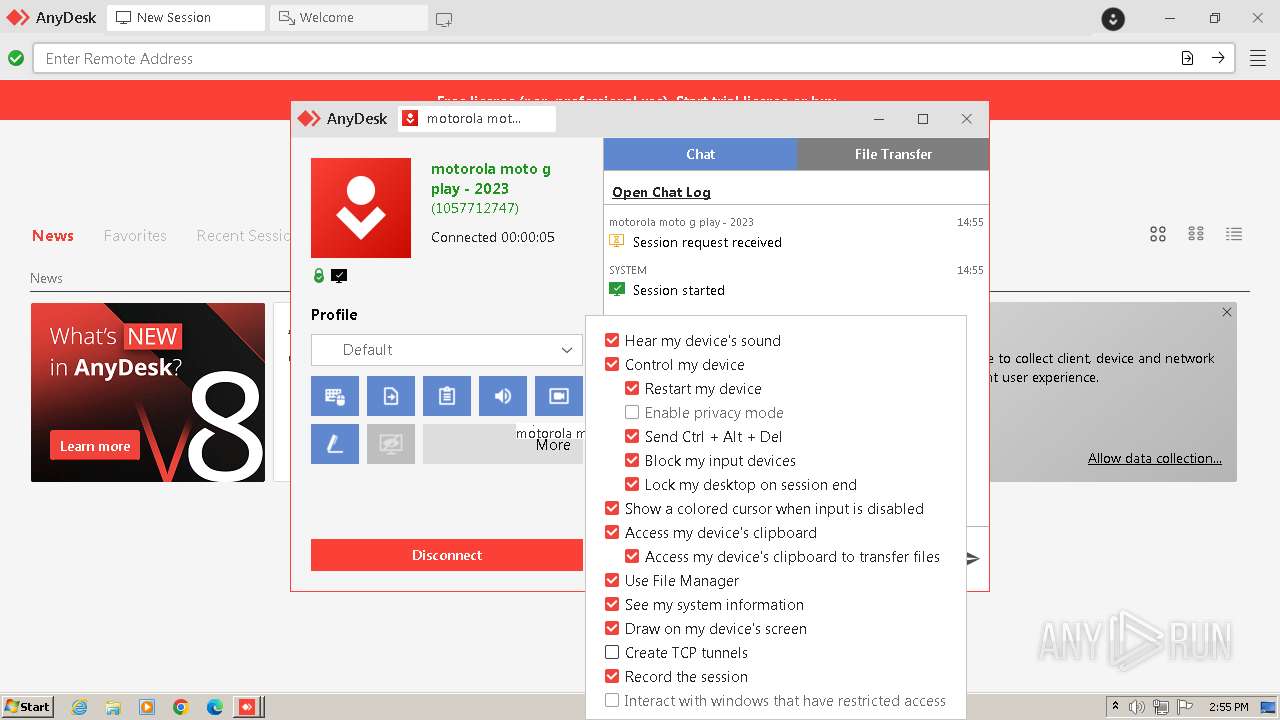
Task: Select the motorola mot... session tab
Action: click(476, 118)
